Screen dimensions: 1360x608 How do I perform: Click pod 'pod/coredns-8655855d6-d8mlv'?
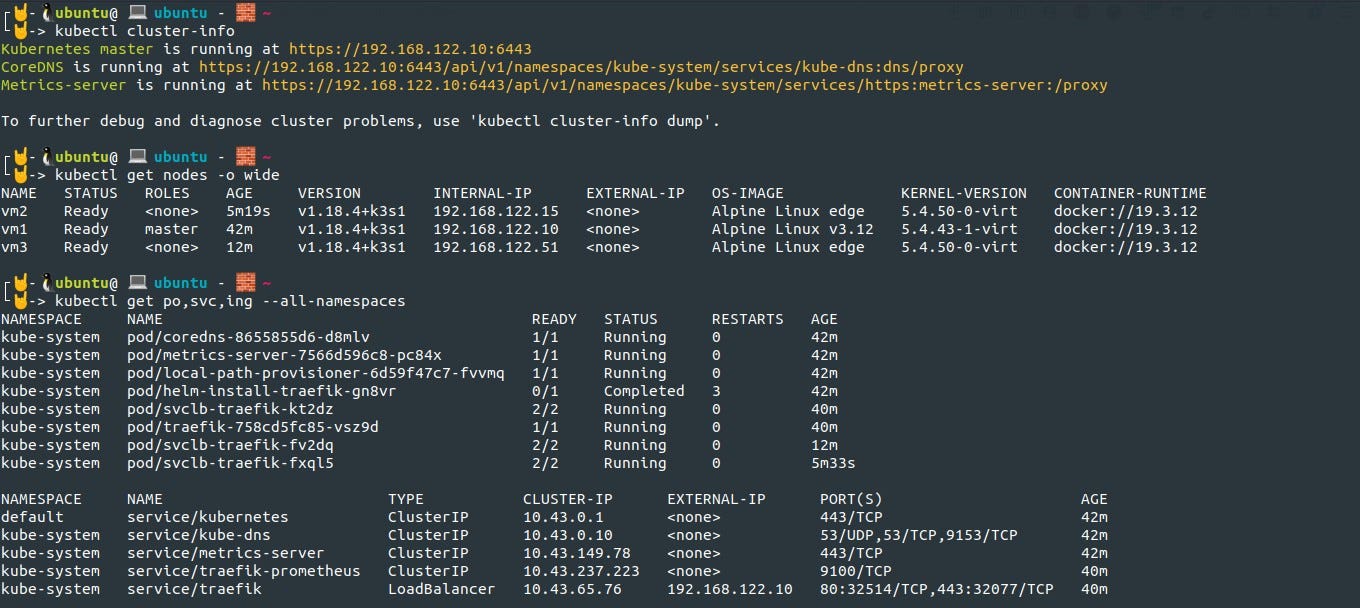[248, 337]
